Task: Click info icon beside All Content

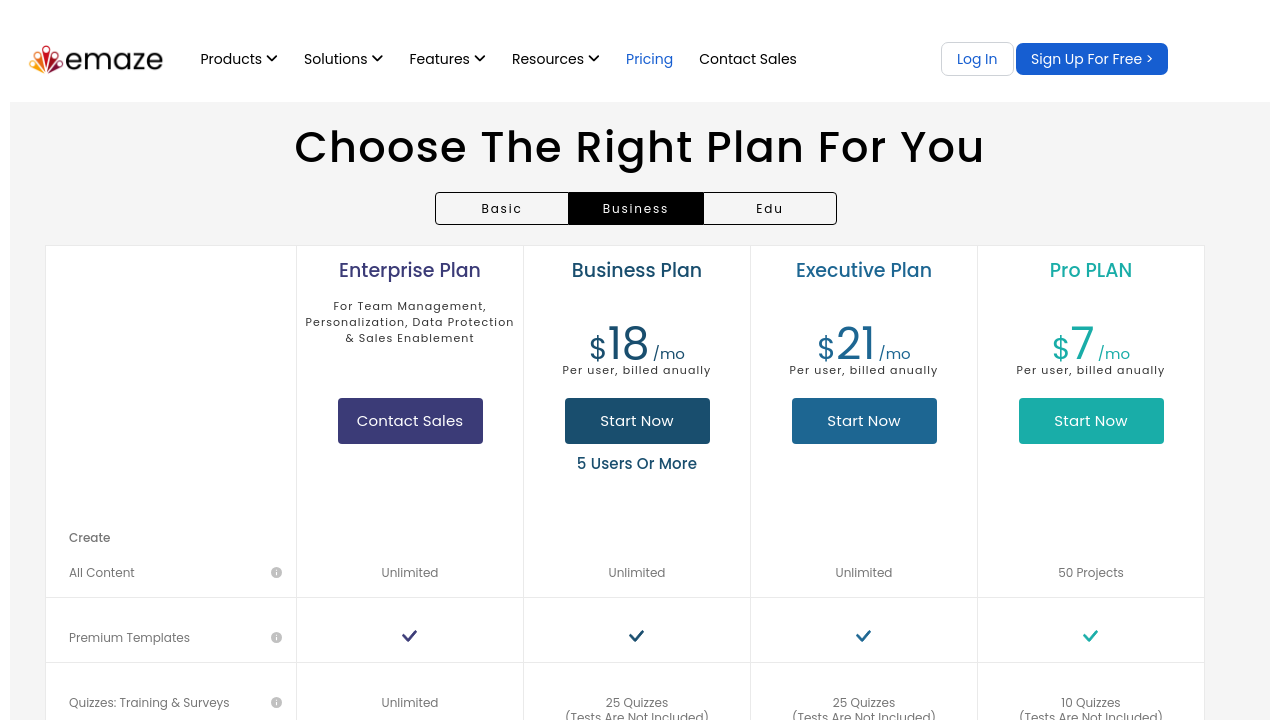Action: [x=276, y=573]
